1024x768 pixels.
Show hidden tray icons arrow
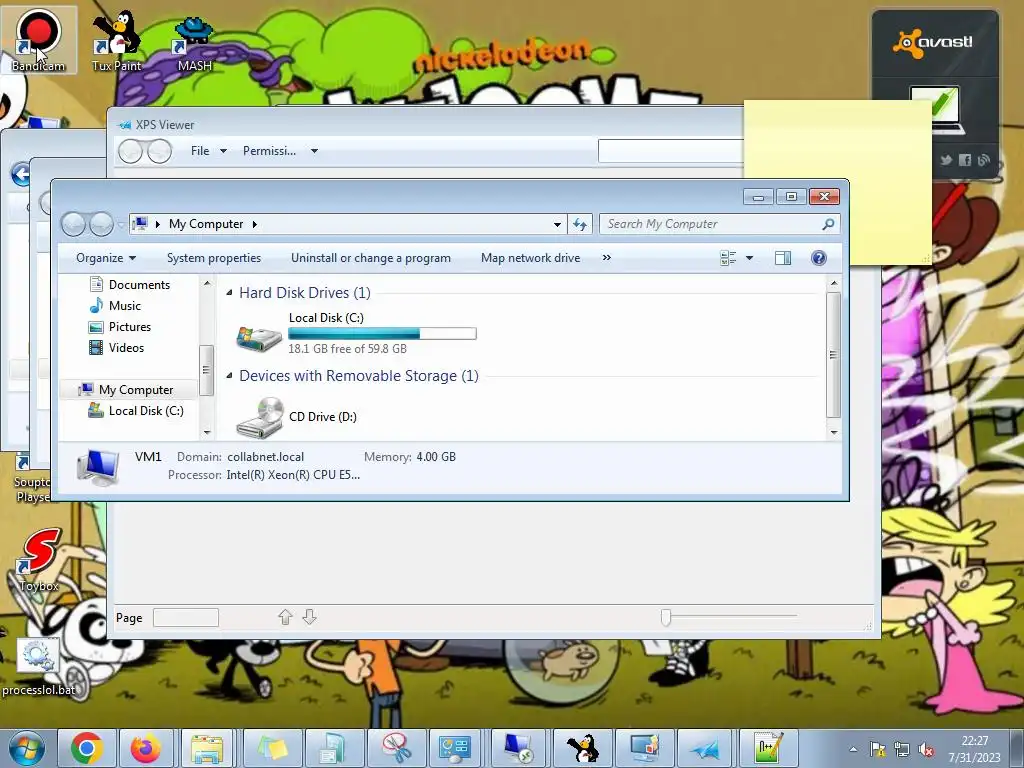coord(853,749)
